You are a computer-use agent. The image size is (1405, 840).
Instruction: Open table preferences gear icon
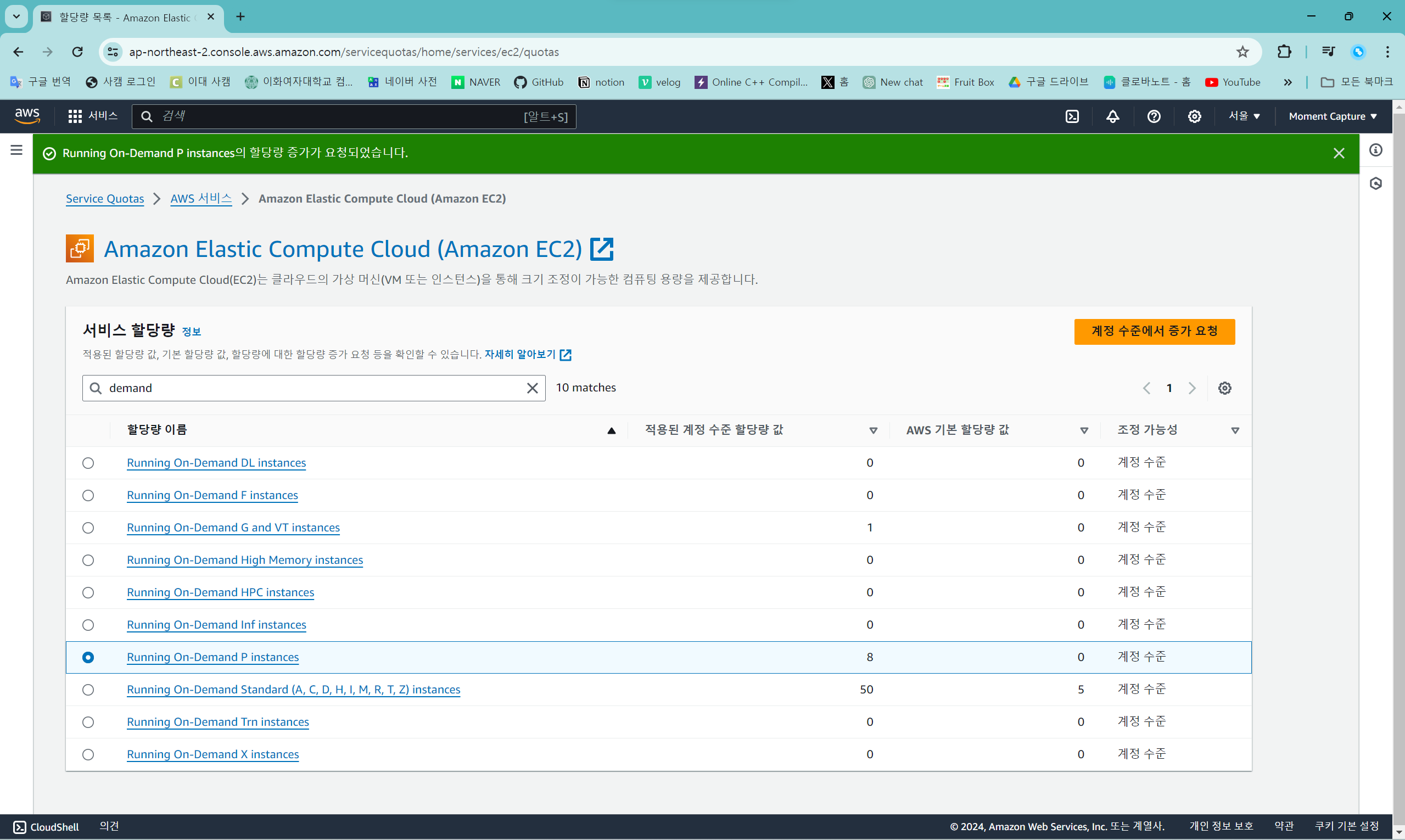coord(1224,388)
